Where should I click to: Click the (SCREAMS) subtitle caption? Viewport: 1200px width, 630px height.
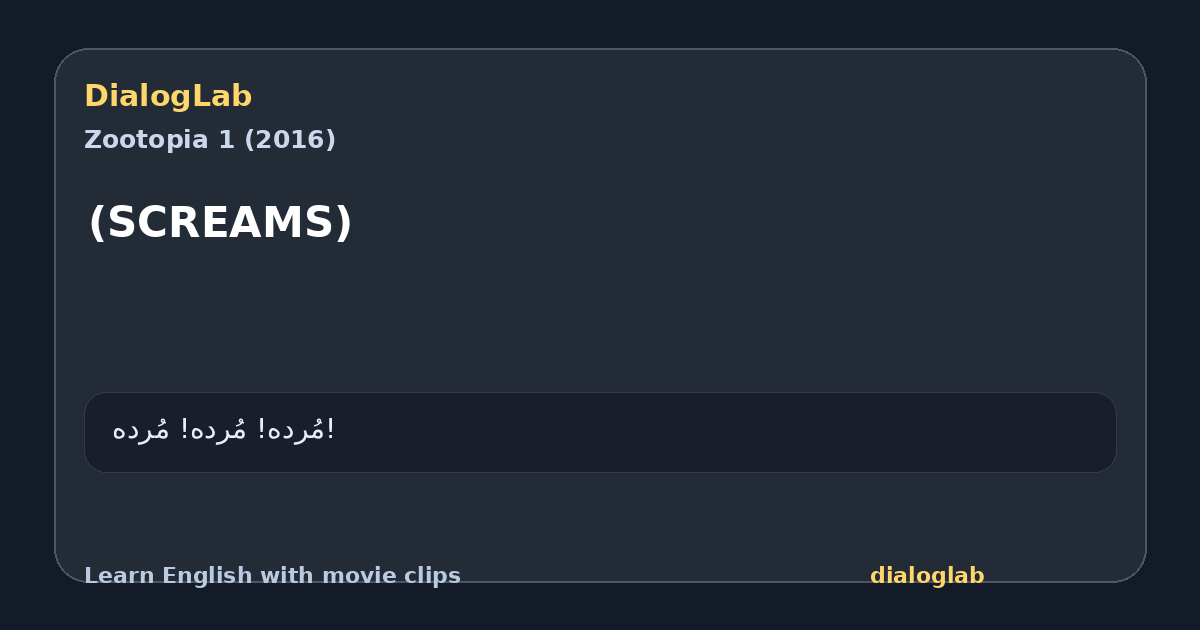point(220,223)
